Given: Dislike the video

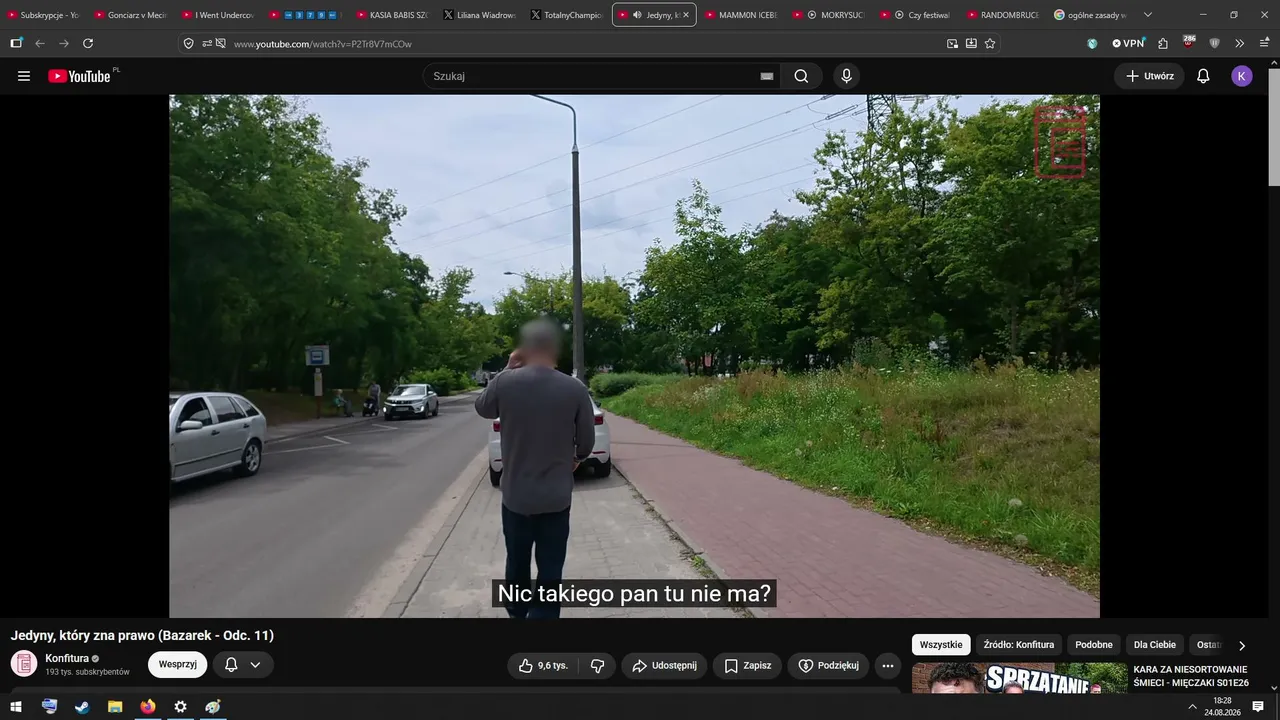Looking at the screenshot, I should [x=597, y=665].
